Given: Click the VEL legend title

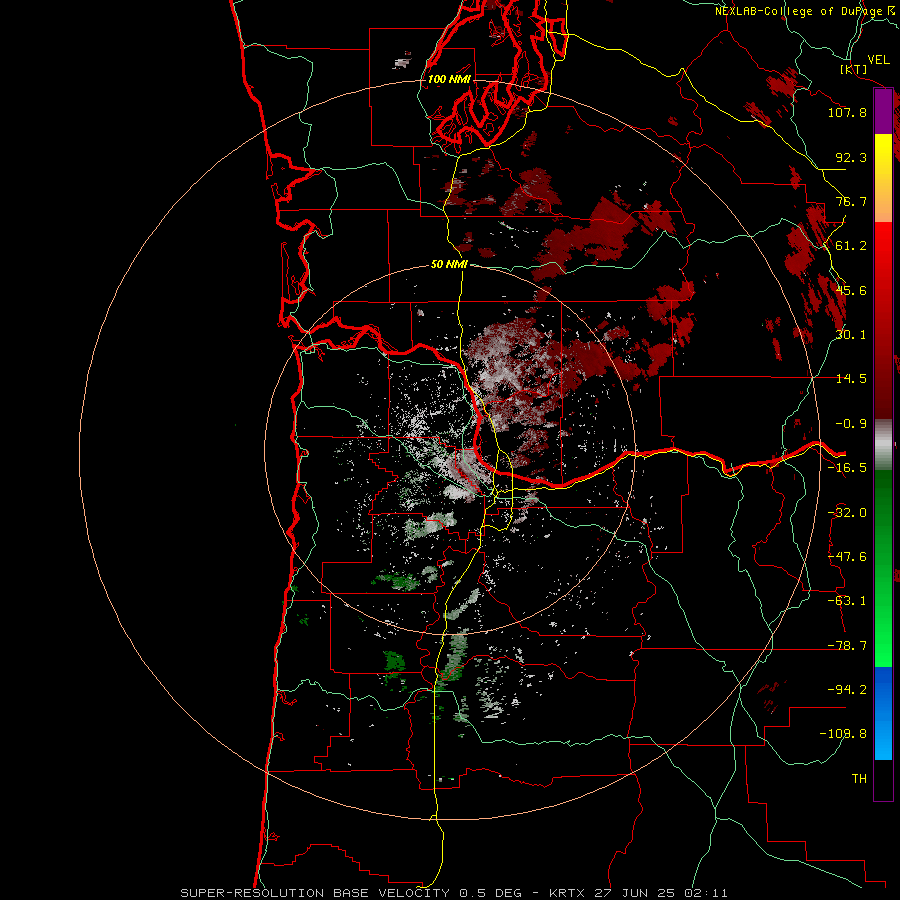Looking at the screenshot, I should [879, 60].
